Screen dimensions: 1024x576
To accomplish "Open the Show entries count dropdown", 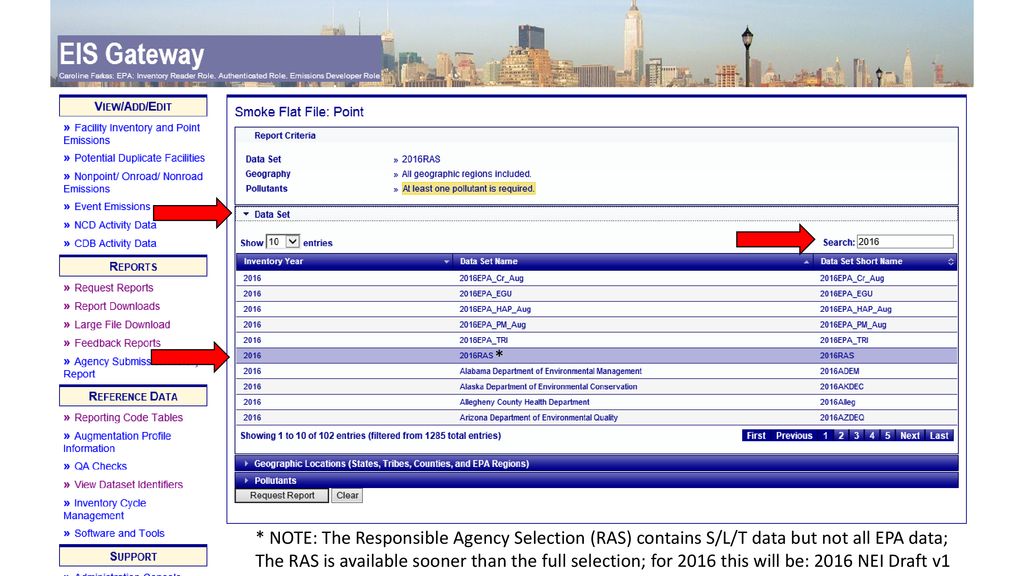I will point(283,242).
